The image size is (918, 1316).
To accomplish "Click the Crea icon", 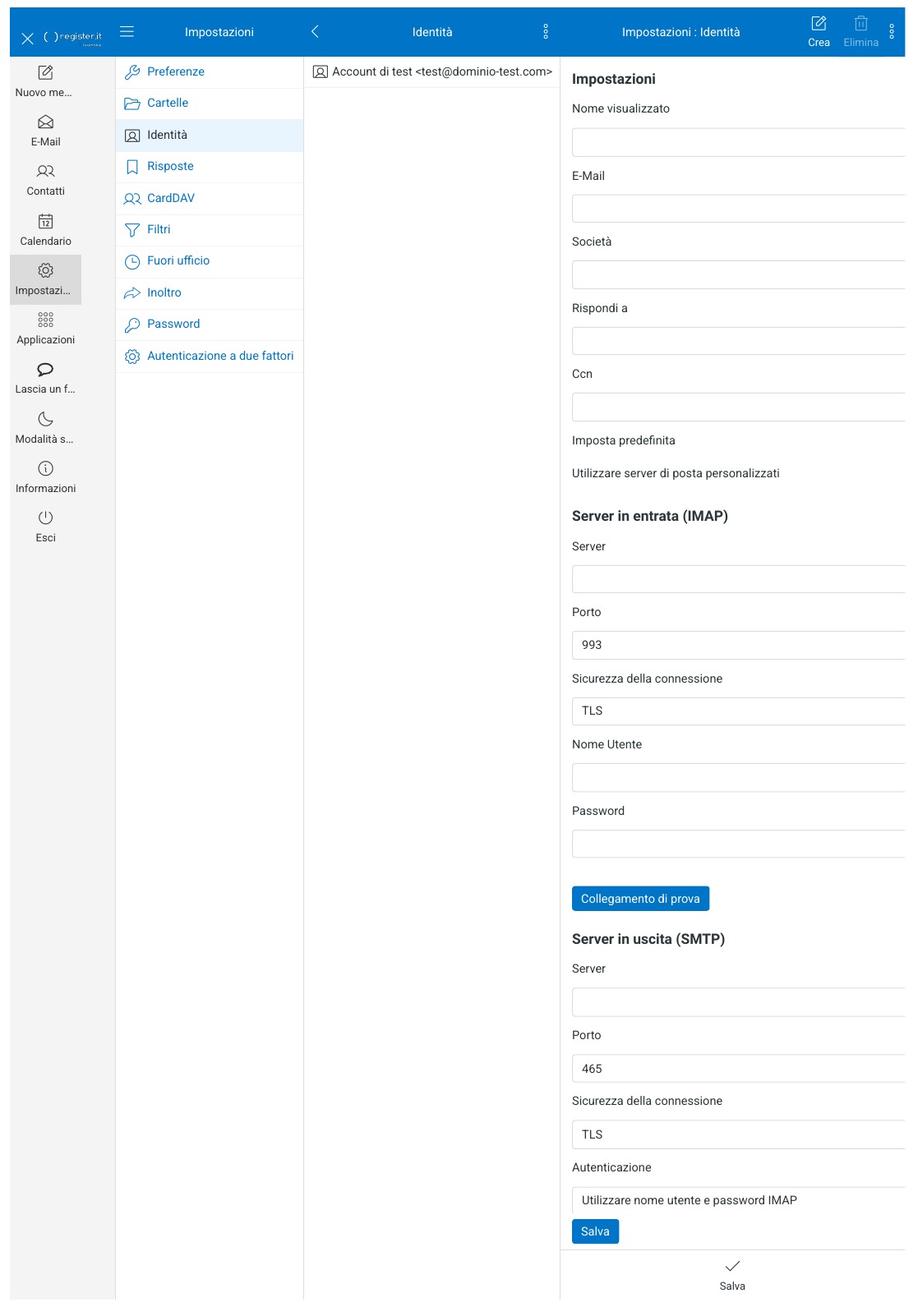I will [x=819, y=24].
